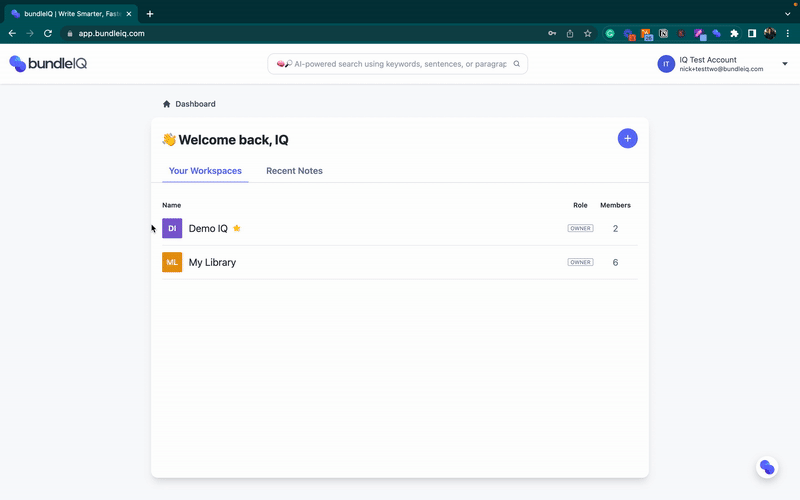The height and width of the screenshot is (500, 800).
Task: Close the bundleIQ browser tab
Action: tap(129, 14)
